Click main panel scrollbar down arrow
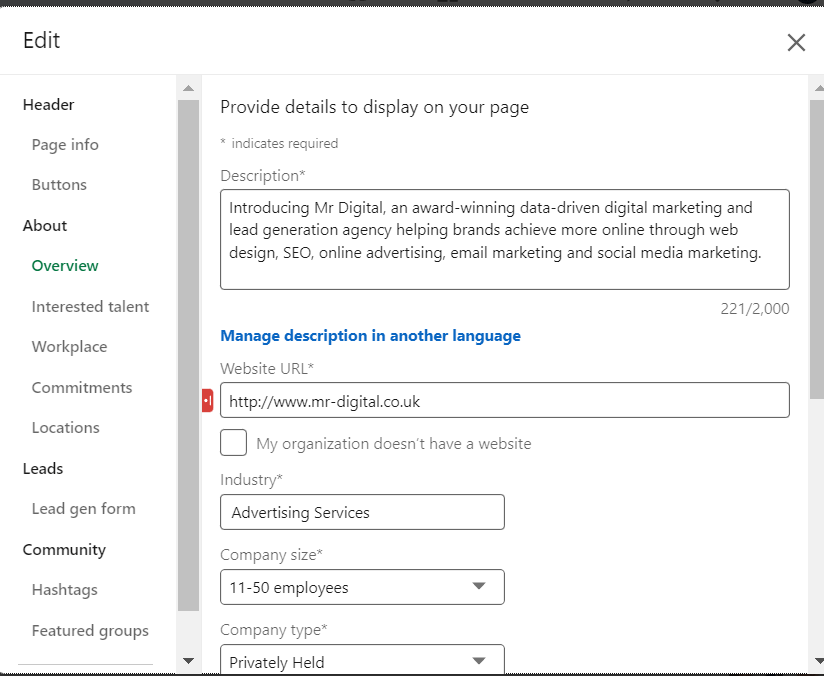The width and height of the screenshot is (824, 676). click(x=816, y=661)
